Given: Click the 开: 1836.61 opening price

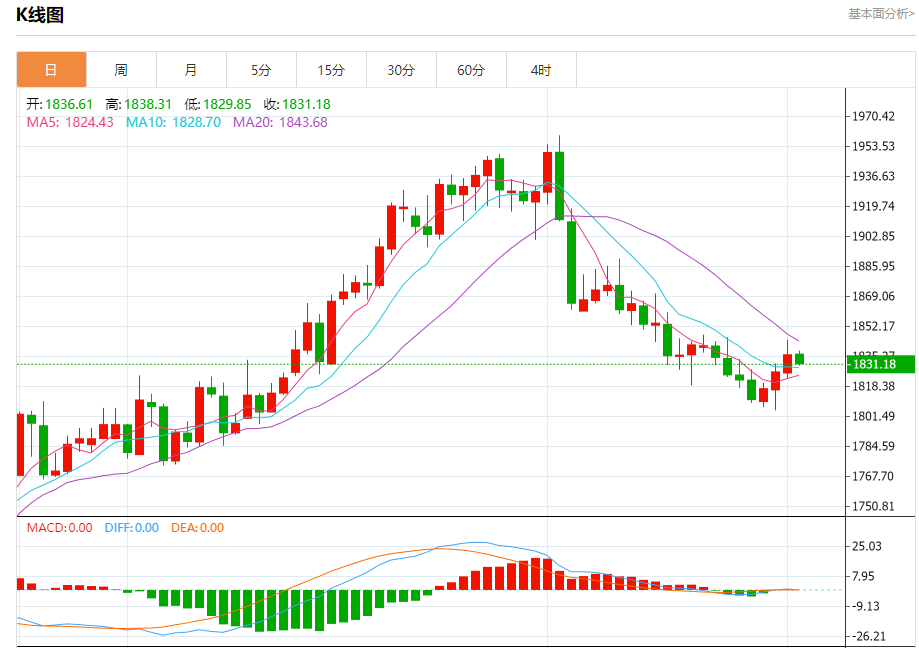Looking at the screenshot, I should pyautogui.click(x=59, y=104).
